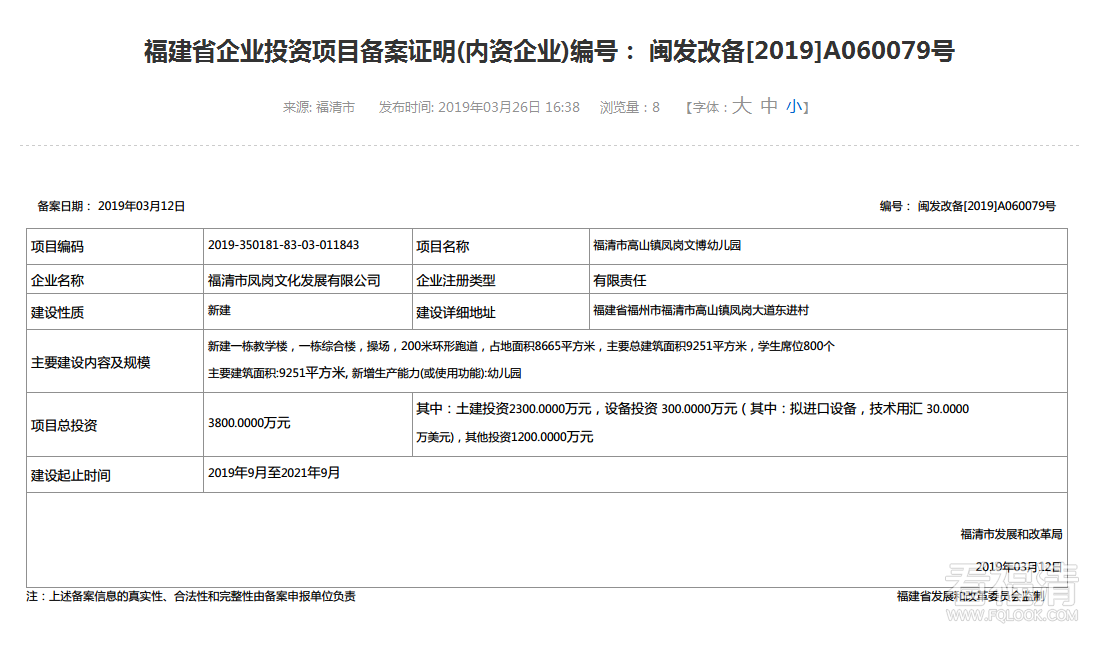The width and height of the screenshot is (1104, 648).
Task: Click the publish time 2019年03月26日 16:38
Action: click(x=479, y=107)
